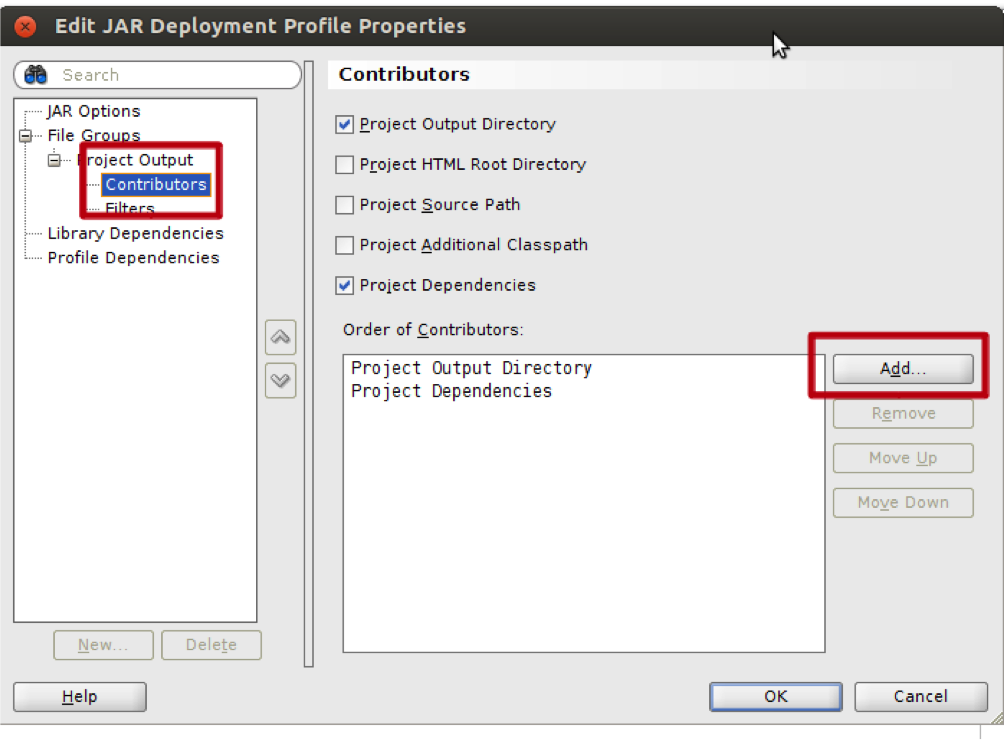This screenshot has width=1005, height=740.
Task: Click the New... button
Action: click(x=103, y=645)
